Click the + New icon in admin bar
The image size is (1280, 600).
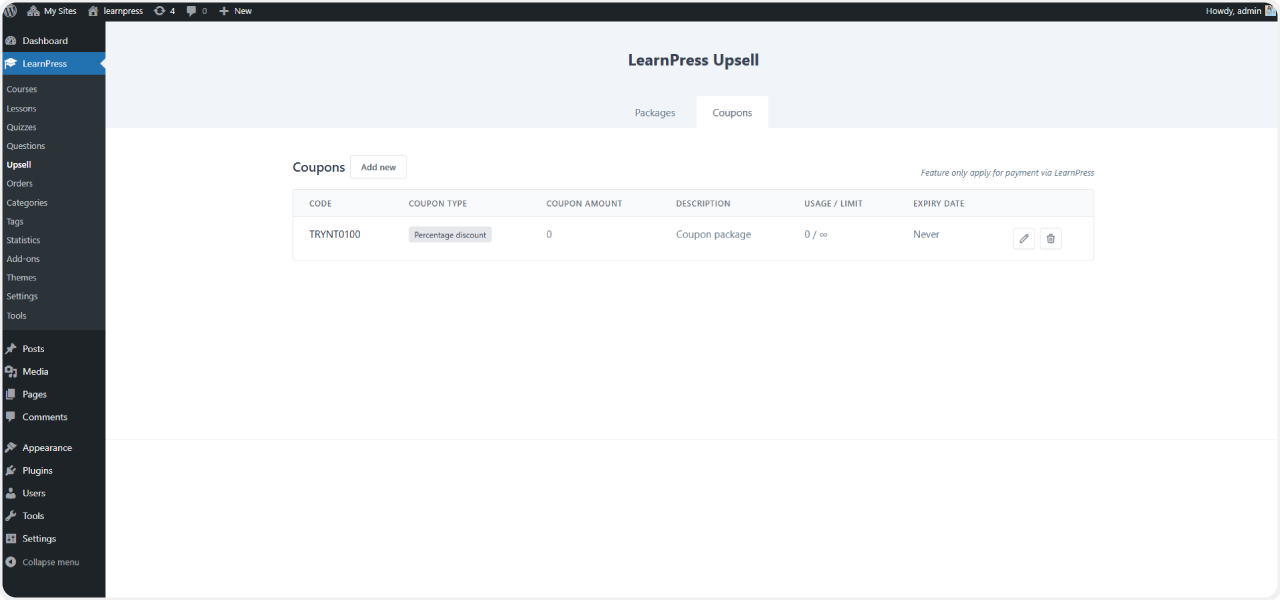tap(224, 10)
